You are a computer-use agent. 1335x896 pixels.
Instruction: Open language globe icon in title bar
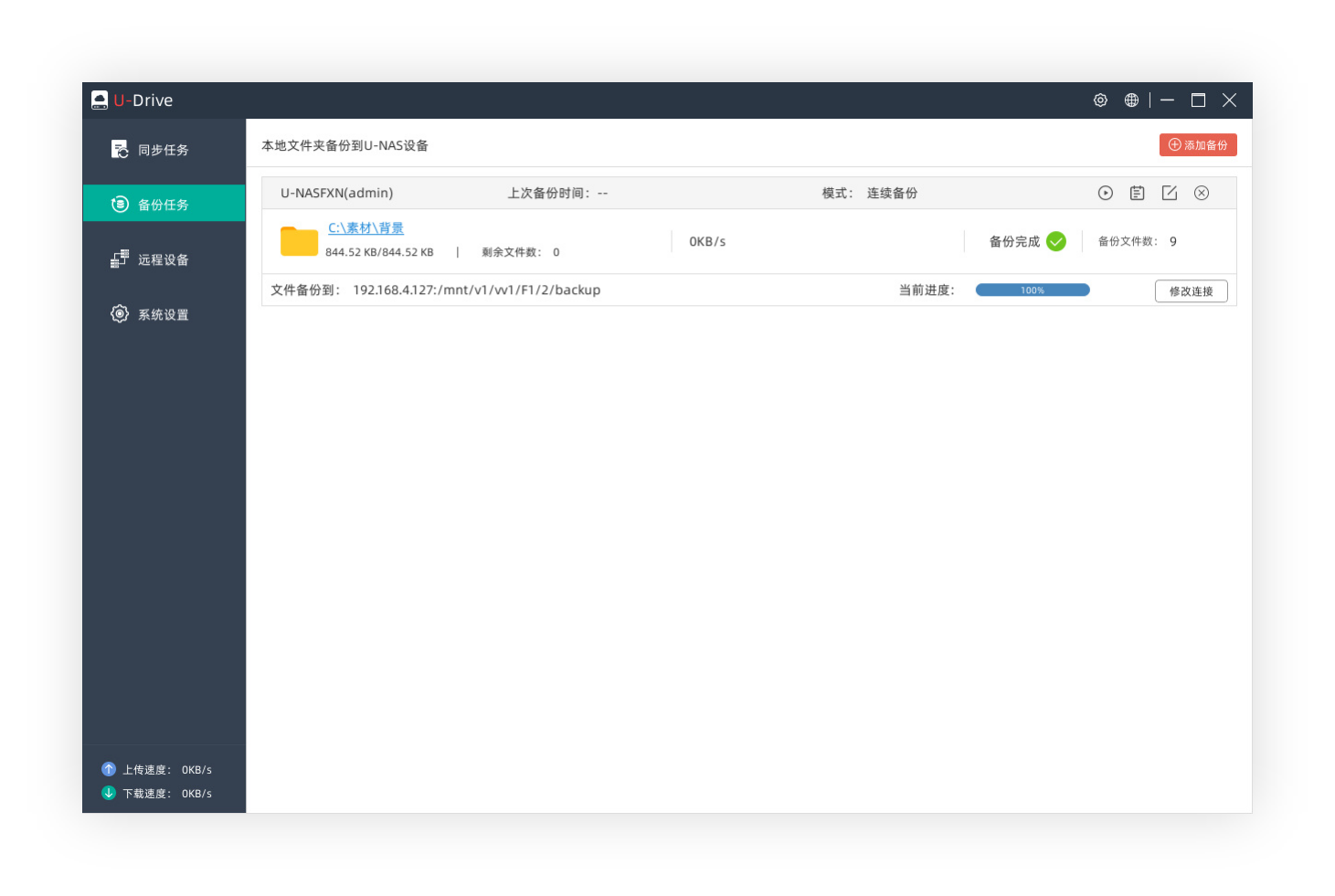(x=1131, y=100)
